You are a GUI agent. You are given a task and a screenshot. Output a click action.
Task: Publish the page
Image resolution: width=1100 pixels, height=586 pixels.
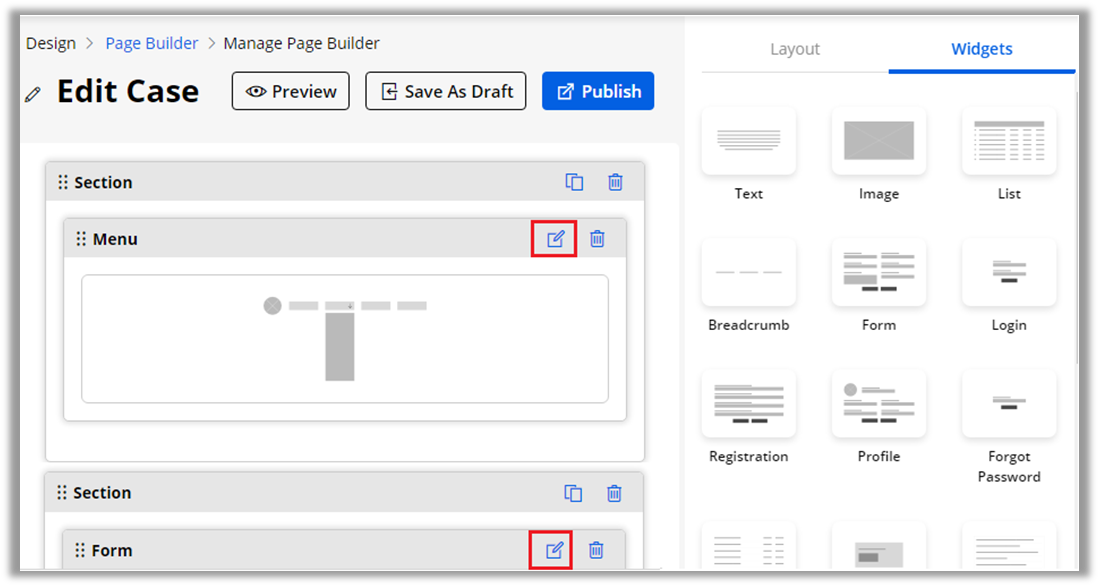coord(598,91)
